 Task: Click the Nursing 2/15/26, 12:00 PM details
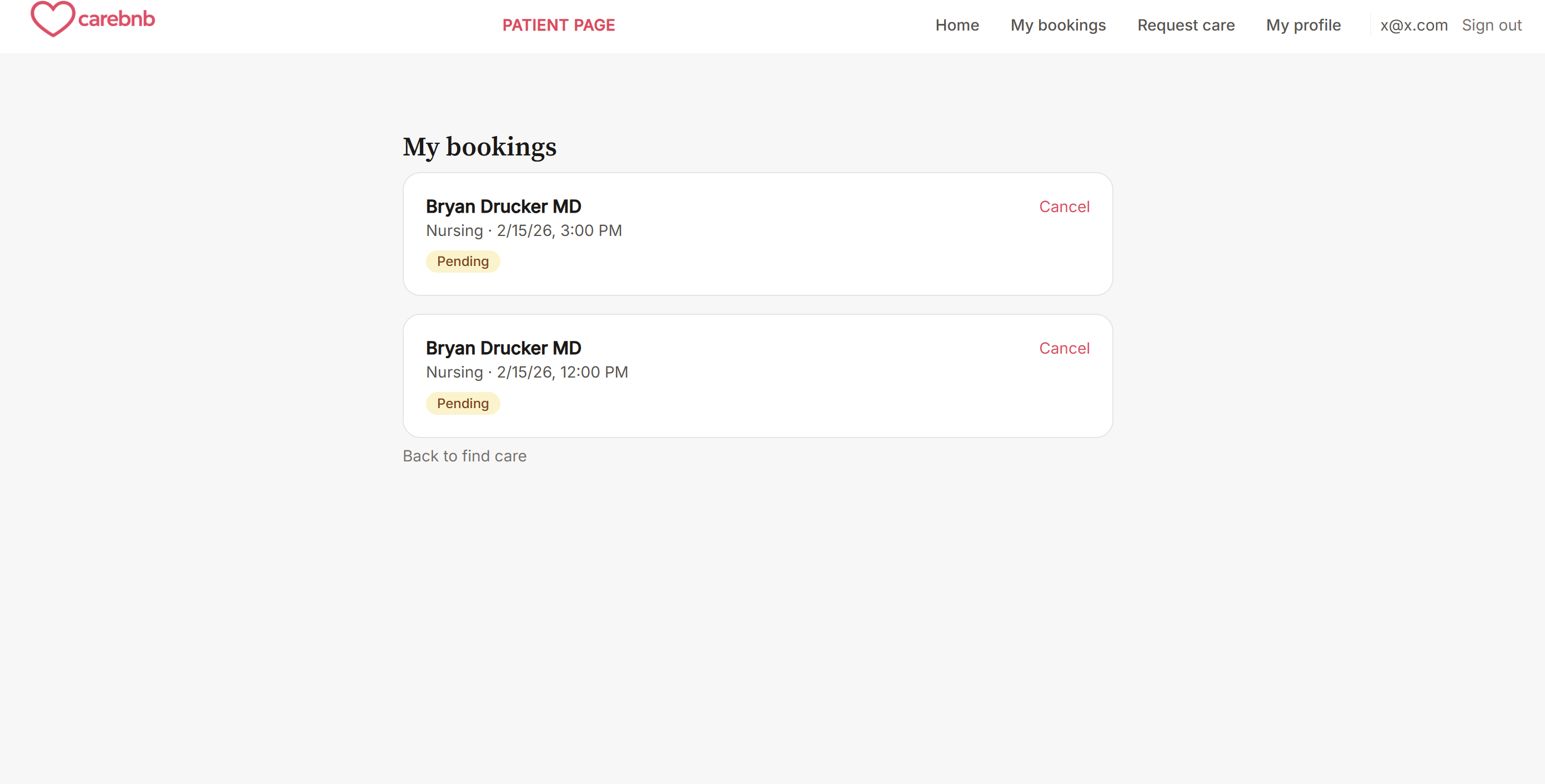(526, 372)
